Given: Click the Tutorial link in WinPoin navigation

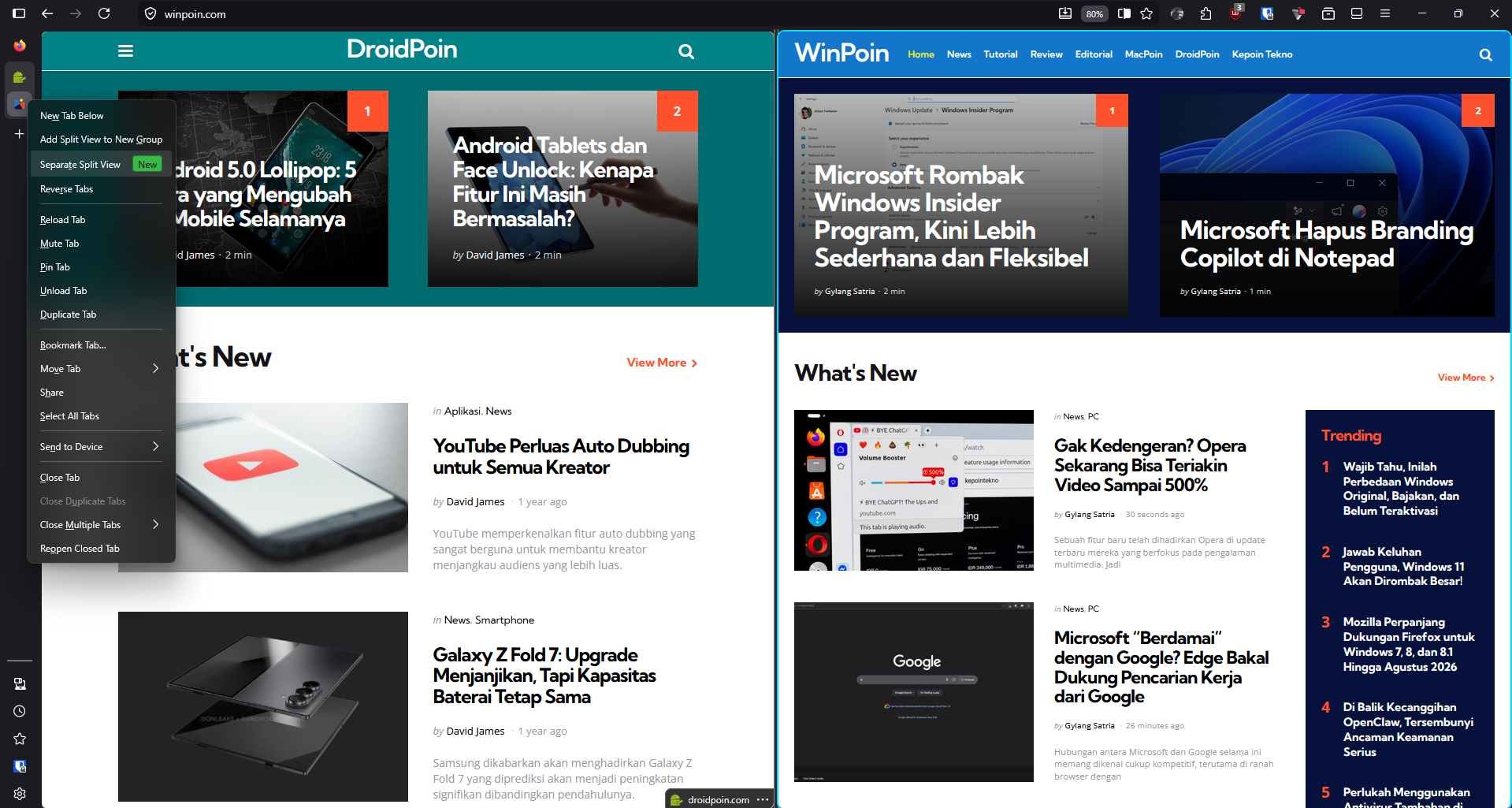Looking at the screenshot, I should [1000, 54].
